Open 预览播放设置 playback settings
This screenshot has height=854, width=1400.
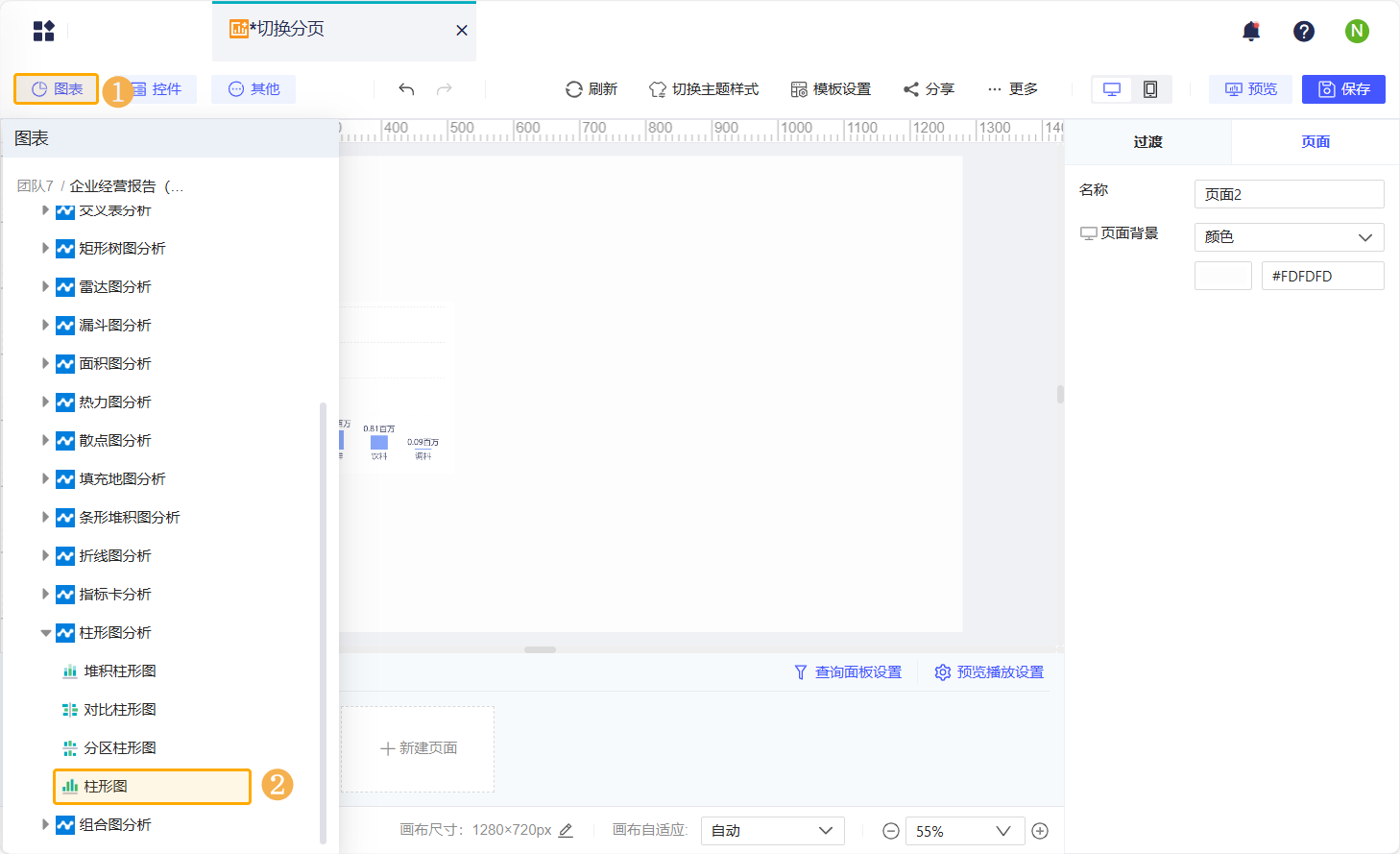pos(989,672)
